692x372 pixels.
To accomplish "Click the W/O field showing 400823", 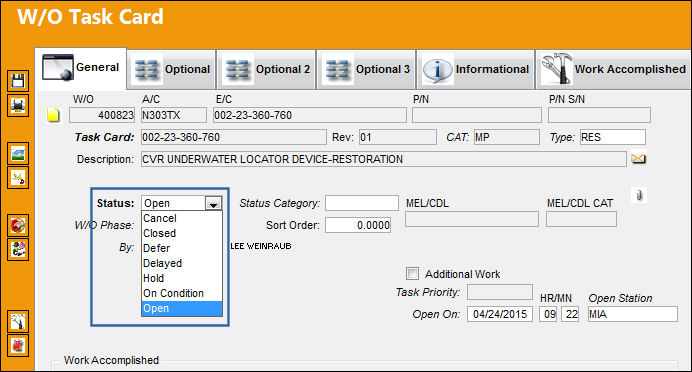I will (102, 115).
